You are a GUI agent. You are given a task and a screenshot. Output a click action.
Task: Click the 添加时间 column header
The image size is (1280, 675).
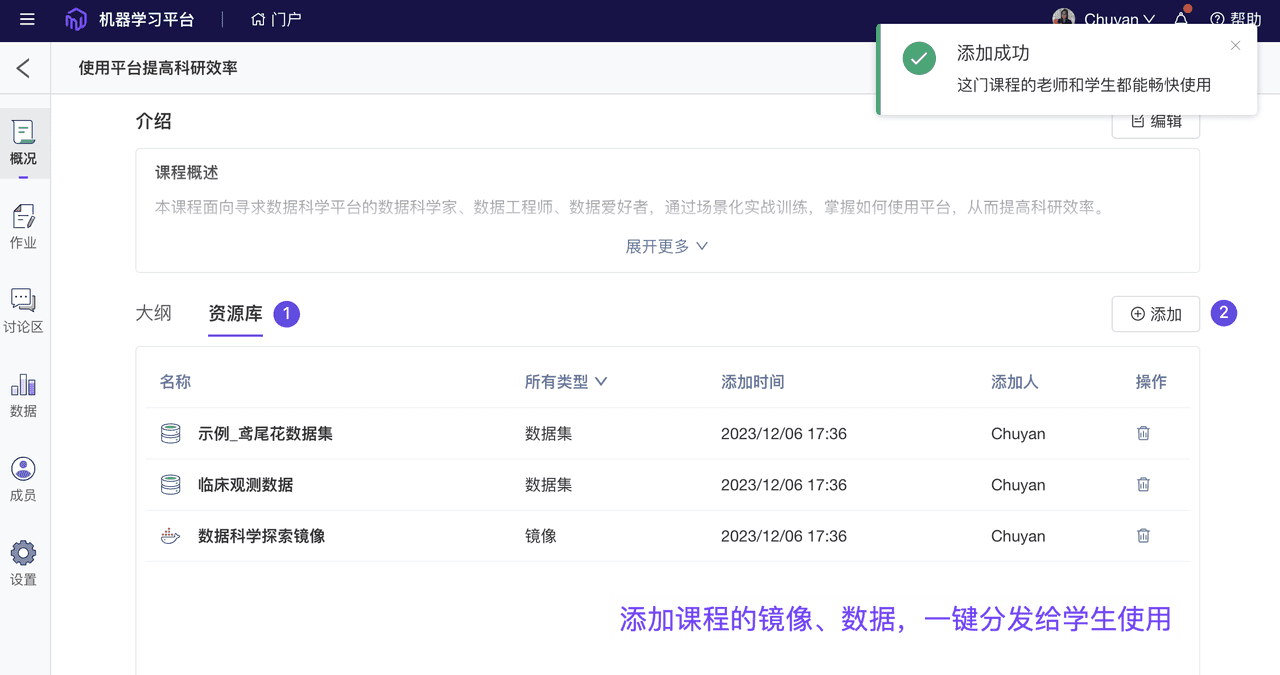click(753, 382)
